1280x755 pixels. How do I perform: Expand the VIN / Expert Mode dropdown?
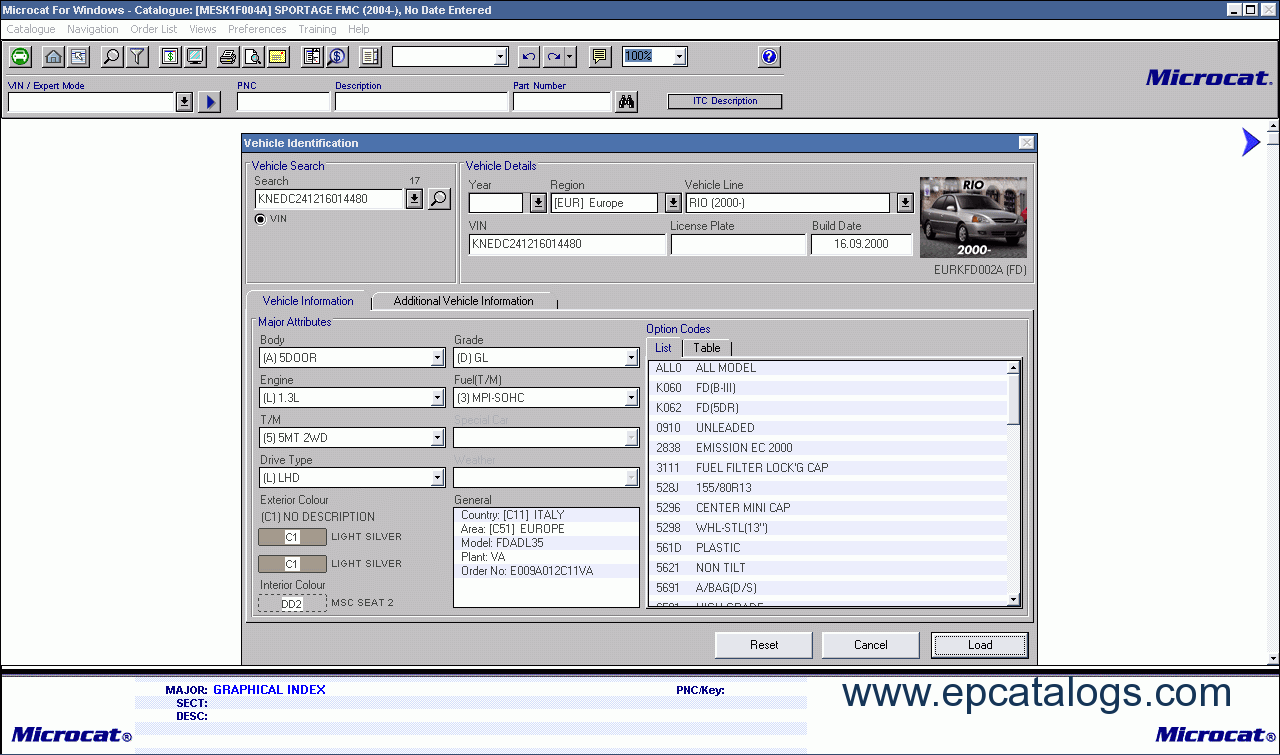point(184,102)
